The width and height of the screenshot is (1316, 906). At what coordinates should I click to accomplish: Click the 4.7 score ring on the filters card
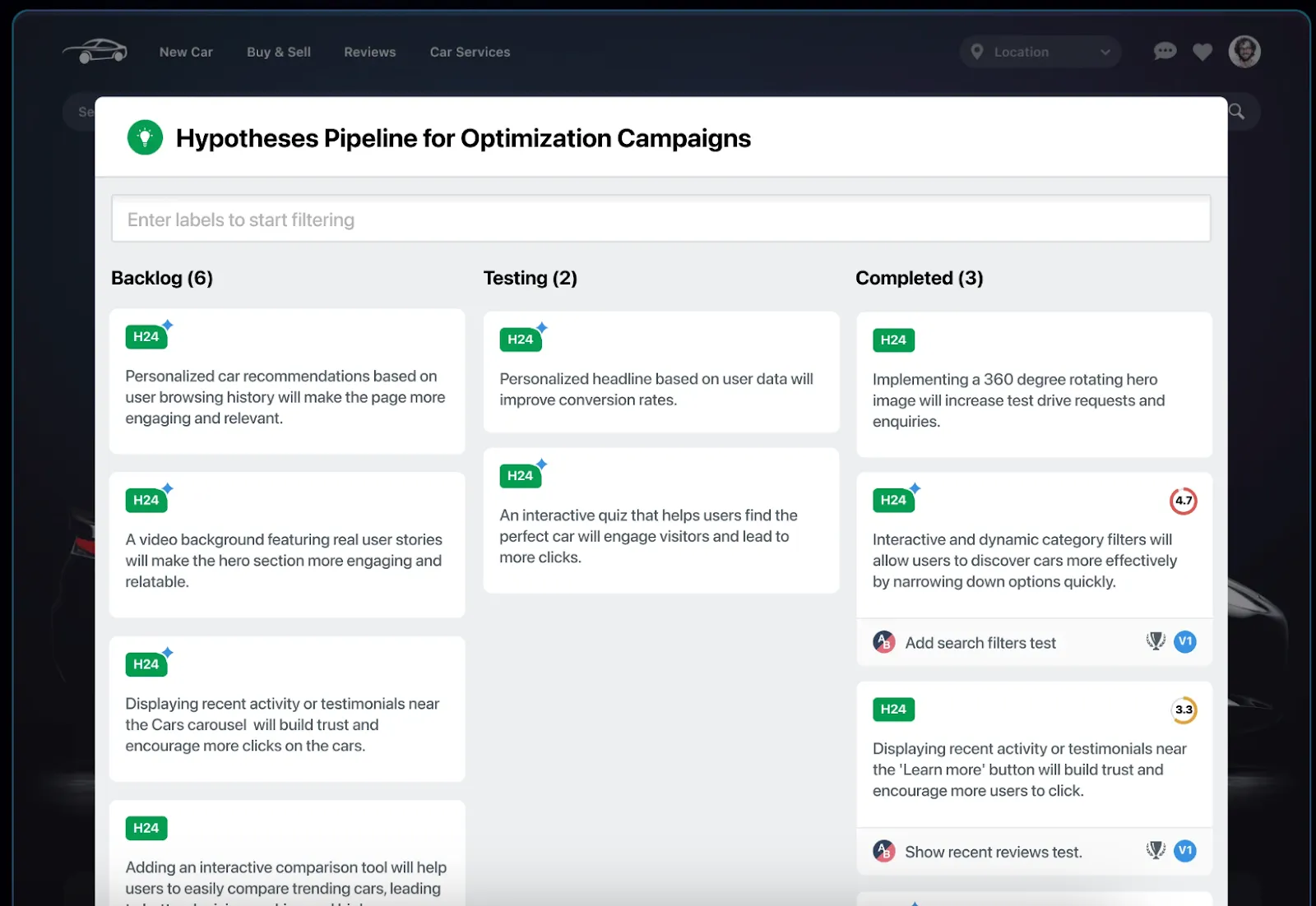(x=1184, y=500)
